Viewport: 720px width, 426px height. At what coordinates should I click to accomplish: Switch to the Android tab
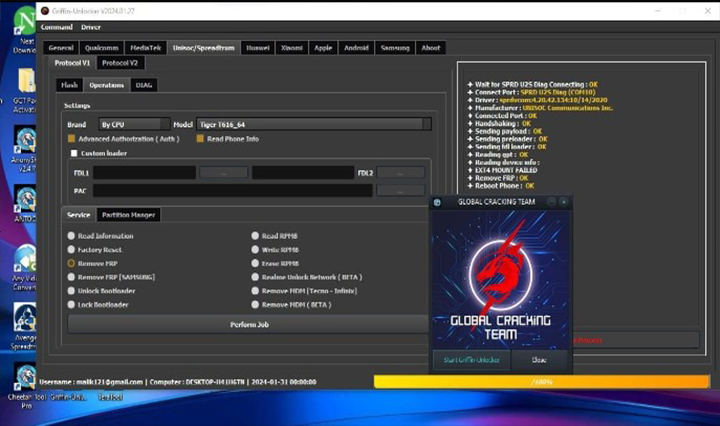356,48
